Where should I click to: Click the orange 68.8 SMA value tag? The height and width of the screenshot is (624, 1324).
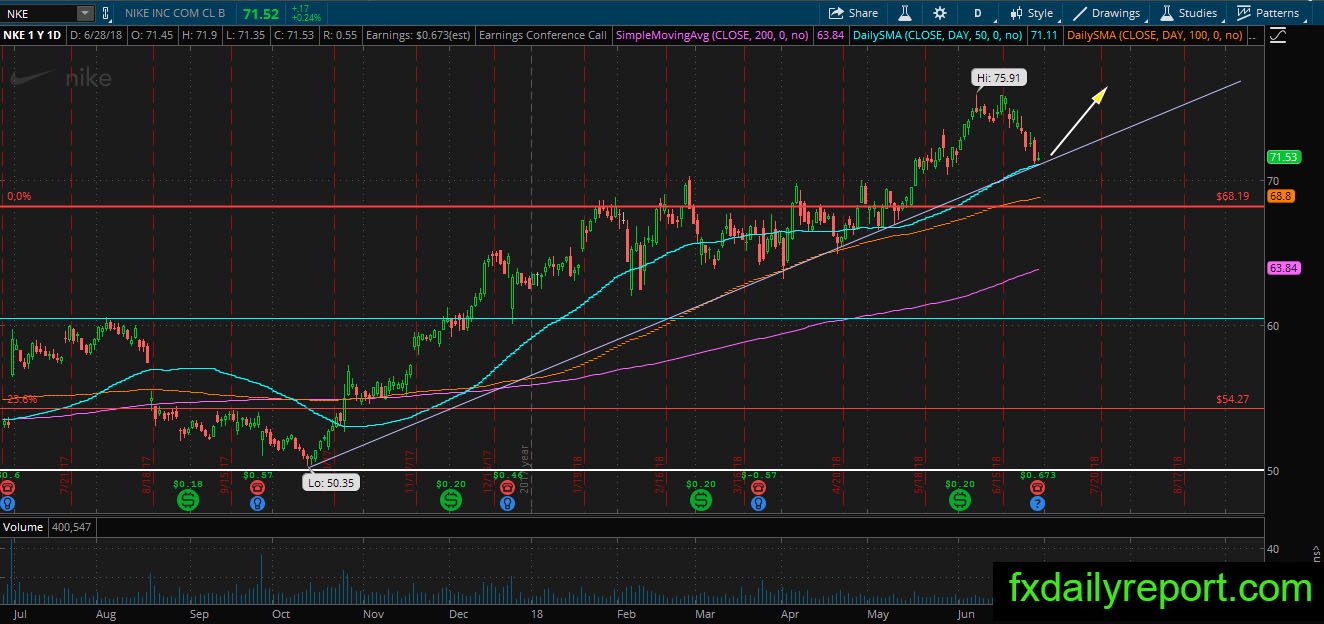[1280, 196]
